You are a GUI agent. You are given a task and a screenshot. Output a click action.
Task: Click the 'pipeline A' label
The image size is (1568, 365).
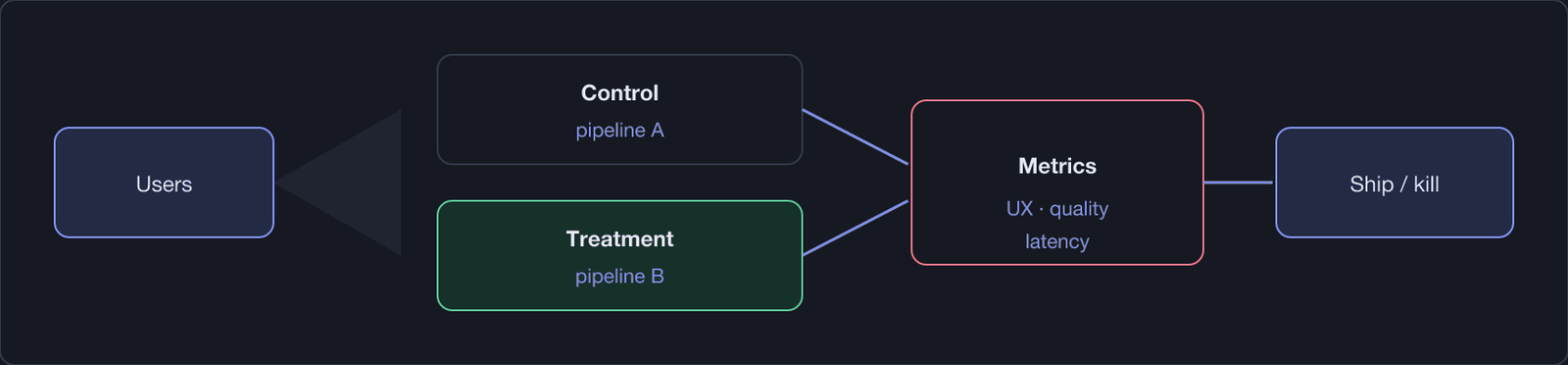(x=619, y=130)
